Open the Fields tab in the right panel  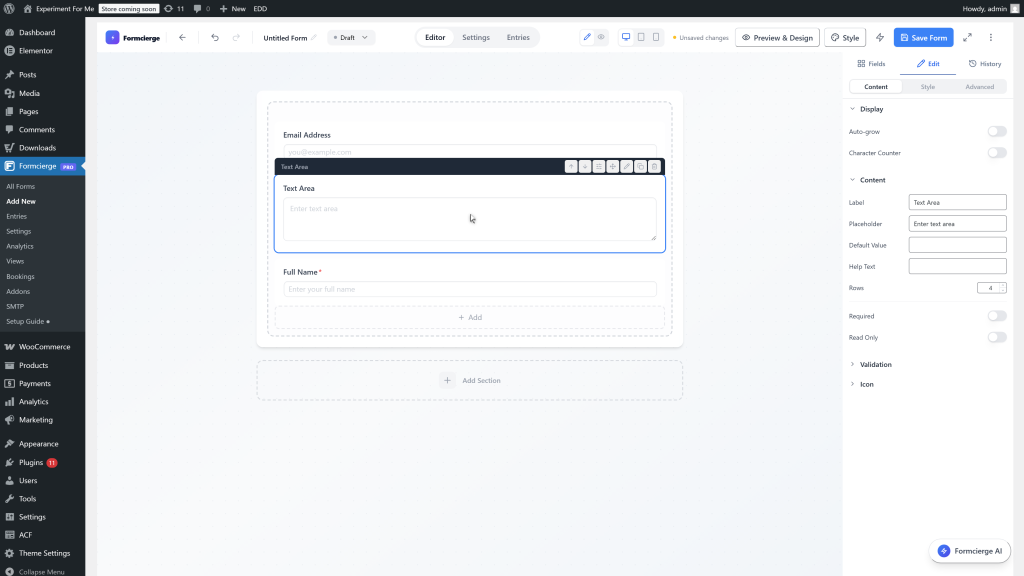pyautogui.click(x=872, y=63)
